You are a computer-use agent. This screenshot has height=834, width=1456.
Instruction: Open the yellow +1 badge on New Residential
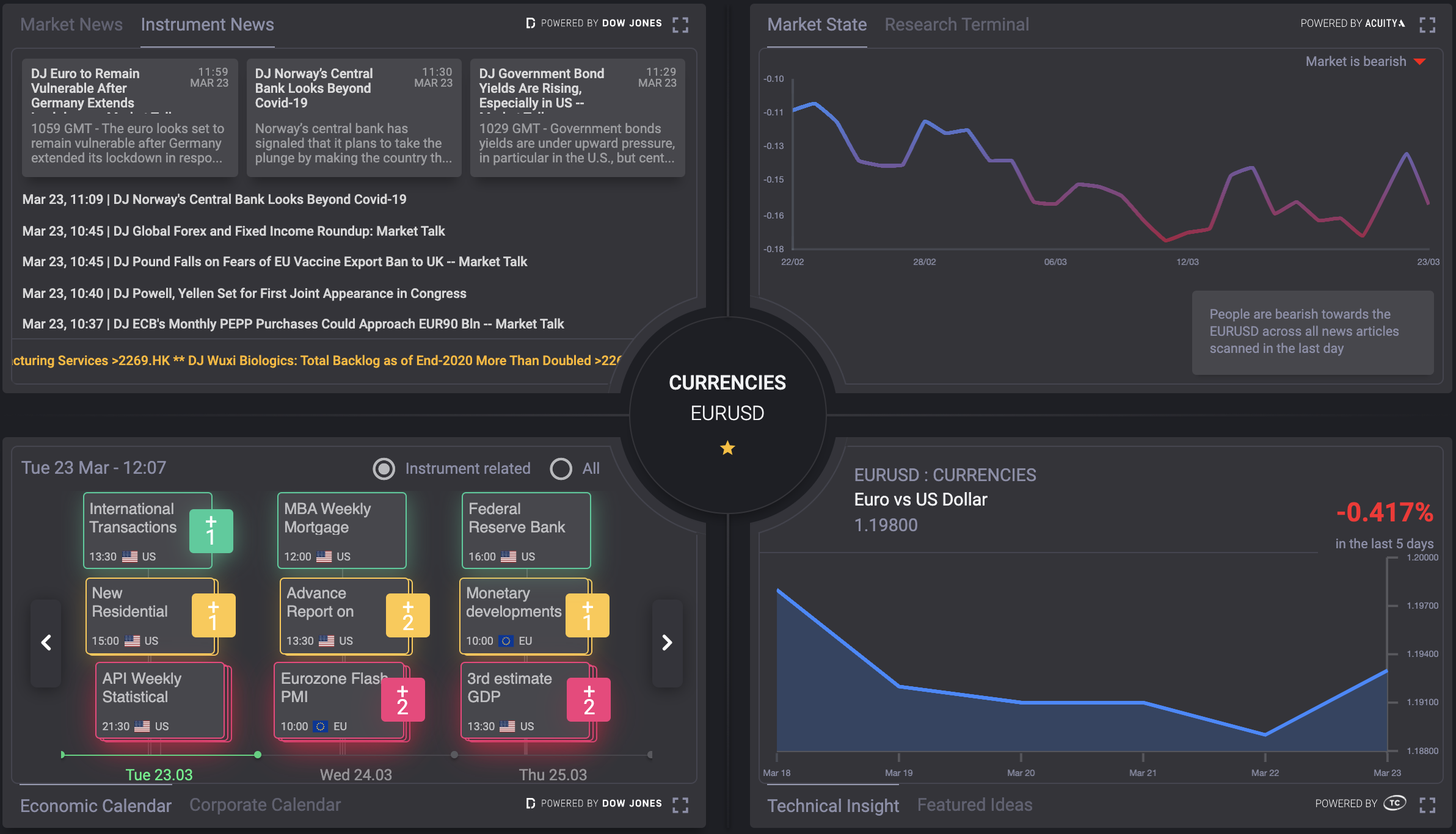[x=213, y=615]
